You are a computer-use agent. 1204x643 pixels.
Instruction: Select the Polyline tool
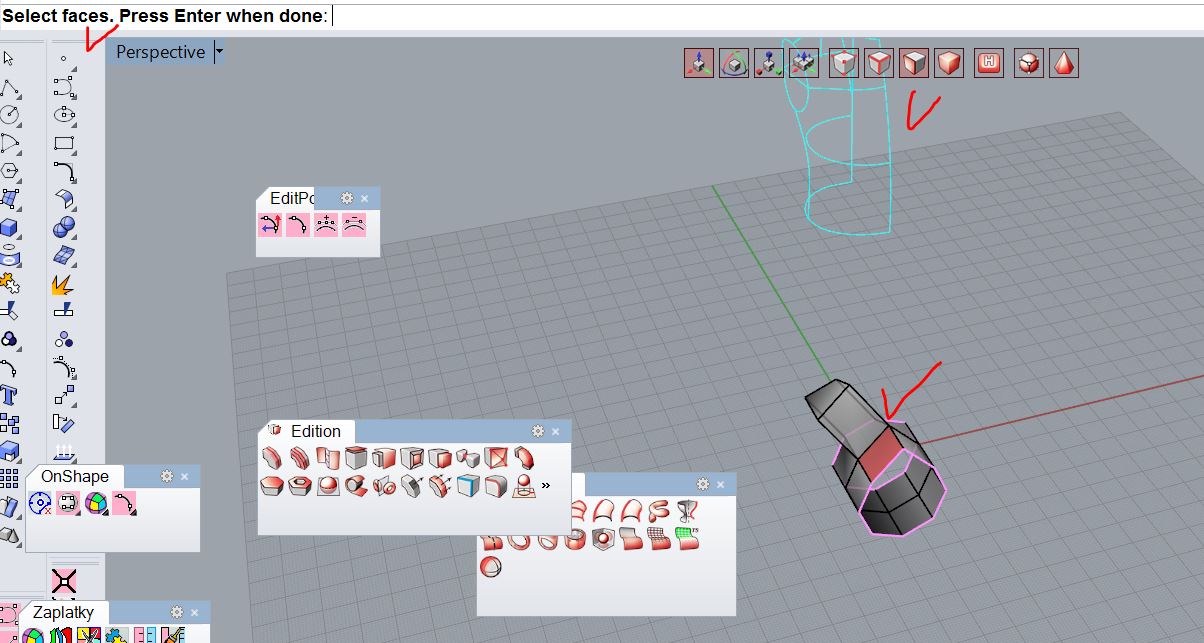10,88
